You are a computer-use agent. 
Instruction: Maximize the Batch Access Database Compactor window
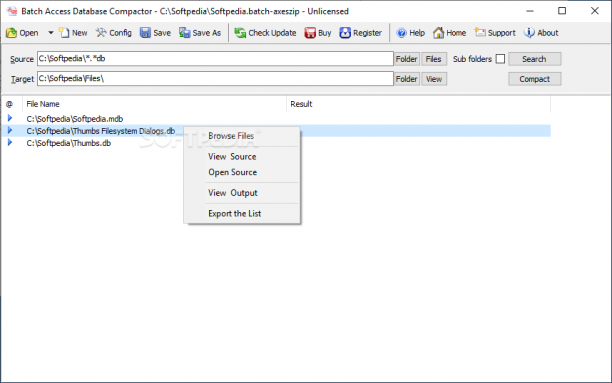point(562,11)
